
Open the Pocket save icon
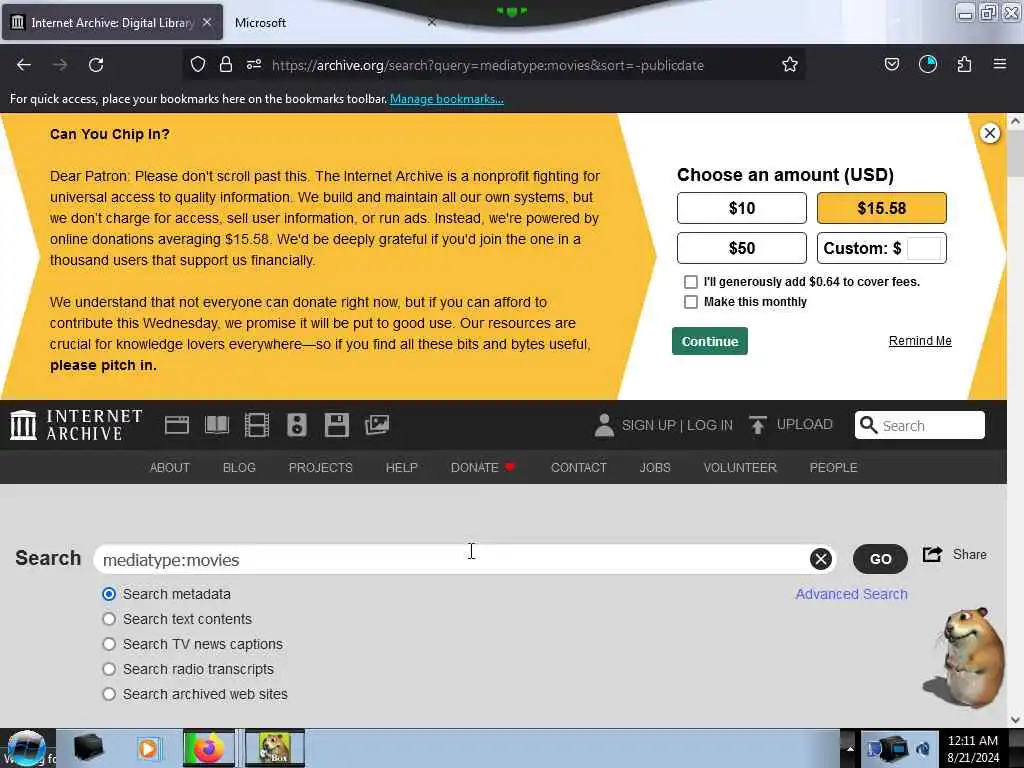coord(891,64)
